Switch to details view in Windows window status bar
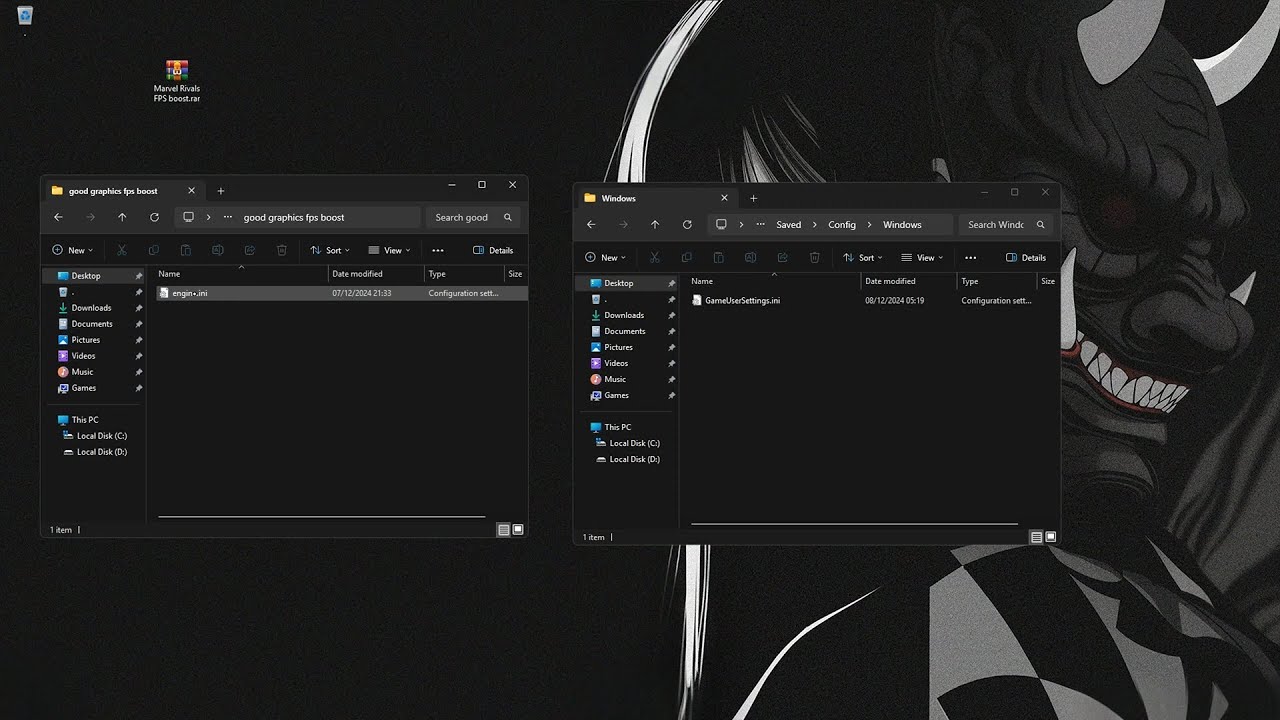 pos(1037,537)
